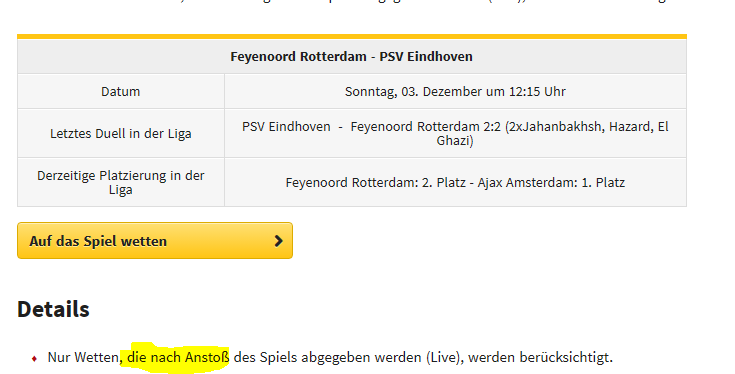Click the 'Letztes Duell in der Liga' cell
This screenshot has height=374, width=735.
point(121,134)
